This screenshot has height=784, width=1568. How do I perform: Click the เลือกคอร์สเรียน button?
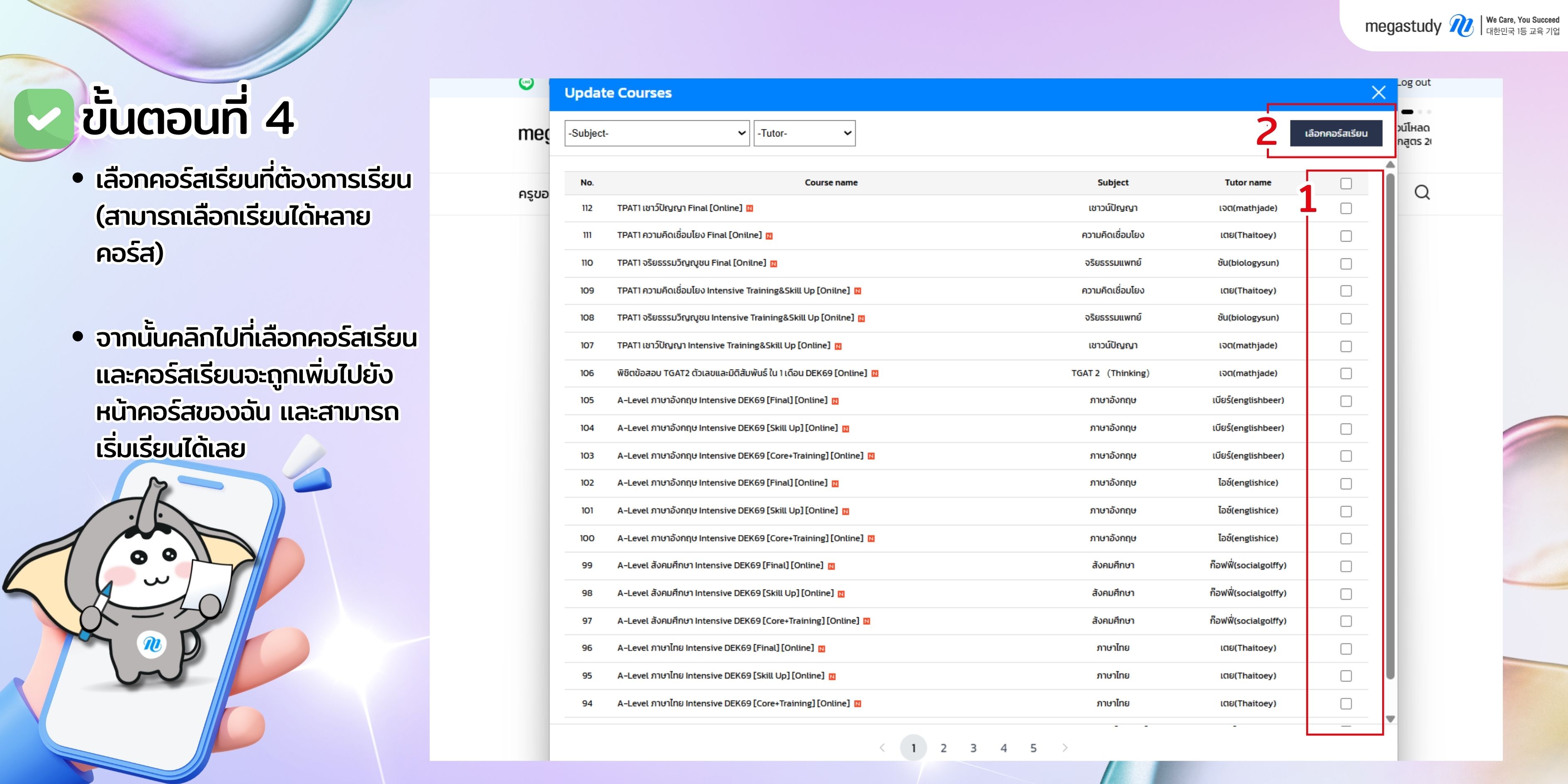1335,133
